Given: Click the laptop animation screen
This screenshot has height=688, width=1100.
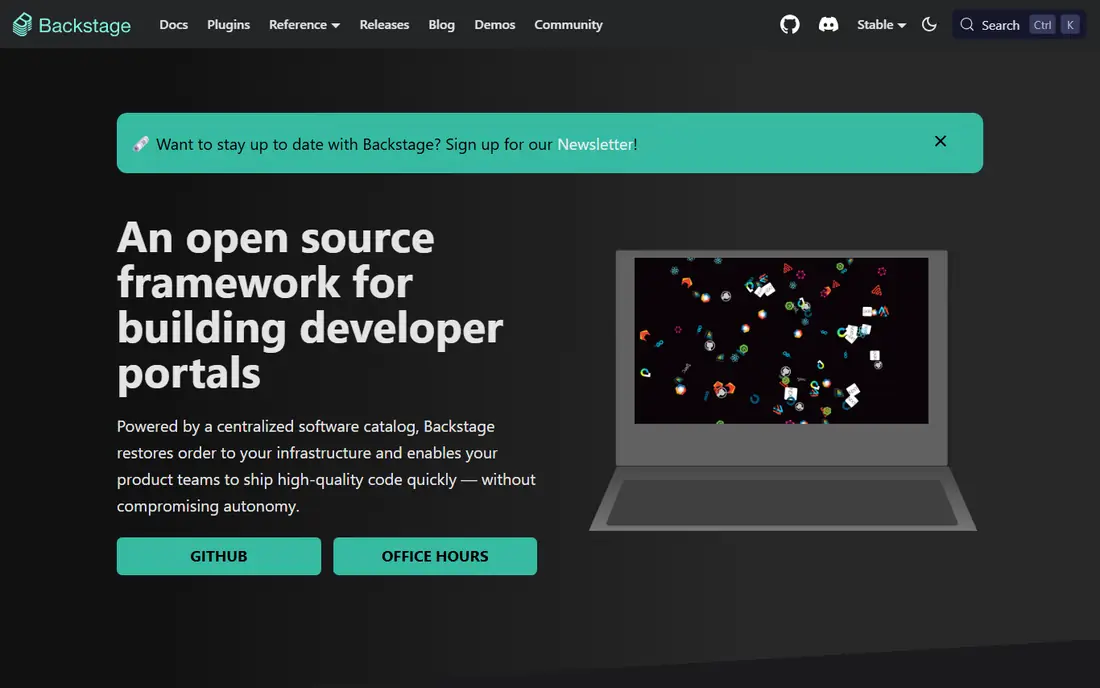Looking at the screenshot, I should (x=781, y=341).
